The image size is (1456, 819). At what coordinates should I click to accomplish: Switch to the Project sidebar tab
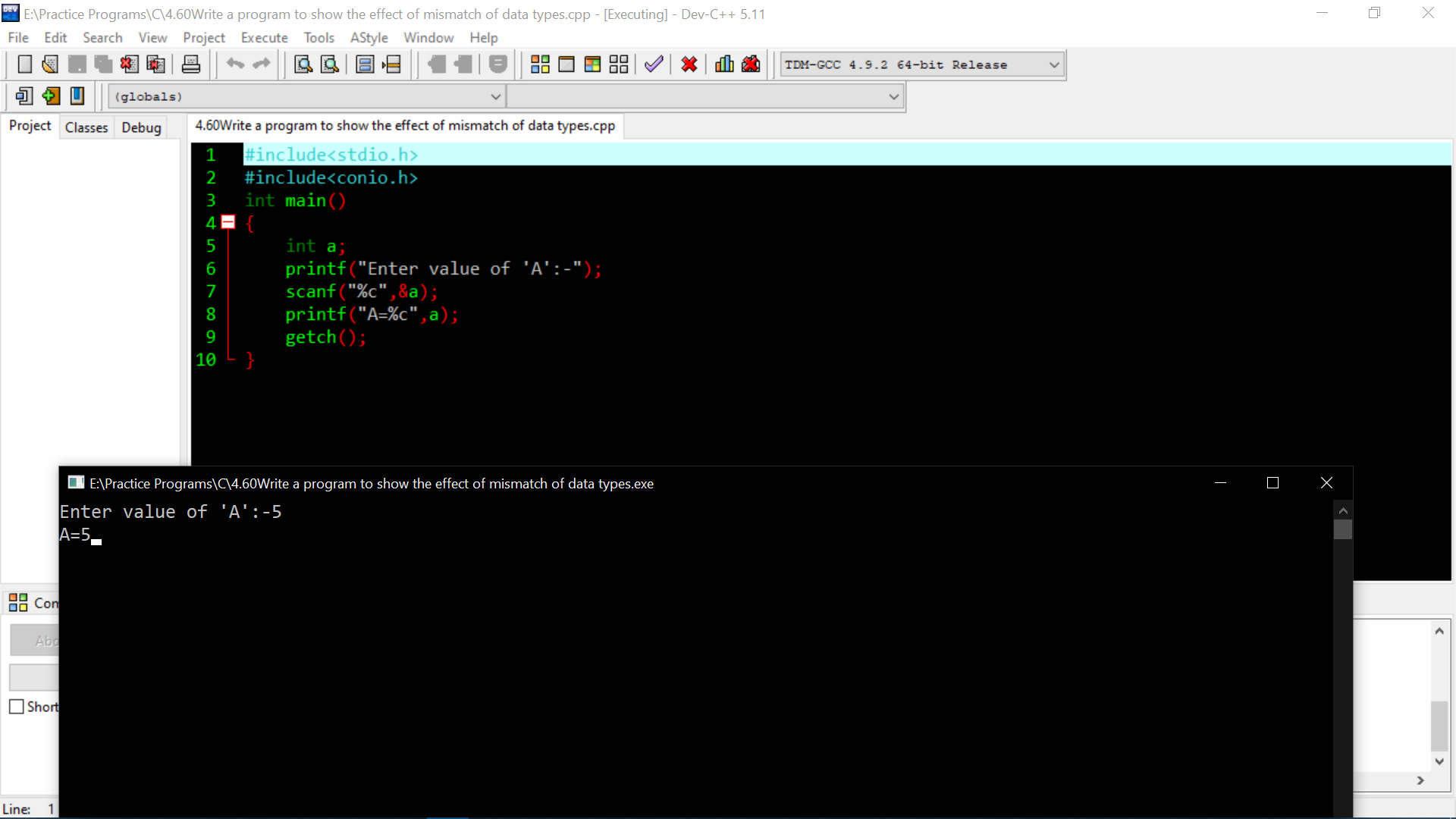point(30,126)
